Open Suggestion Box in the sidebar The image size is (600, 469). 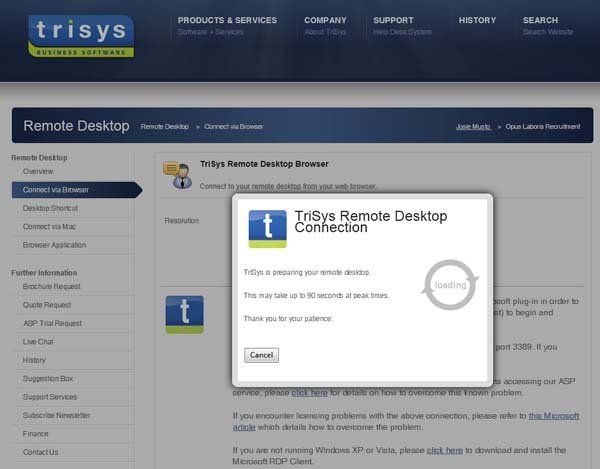pyautogui.click(x=48, y=378)
